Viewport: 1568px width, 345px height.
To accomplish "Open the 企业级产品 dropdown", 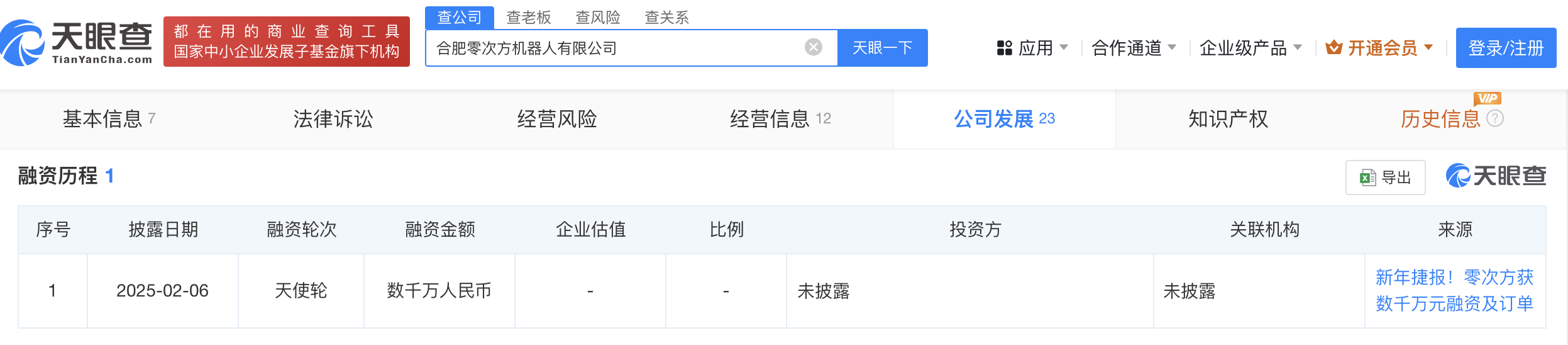I will point(1298,47).
